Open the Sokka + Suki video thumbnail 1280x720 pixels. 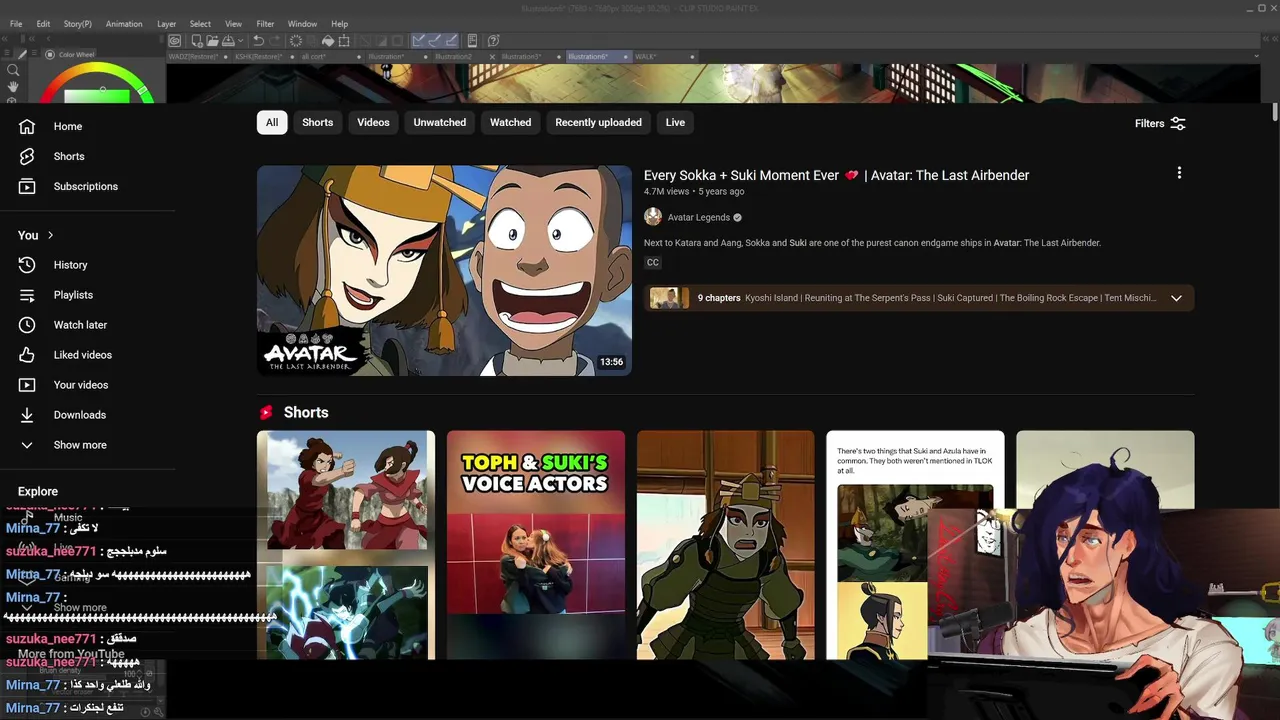444,270
